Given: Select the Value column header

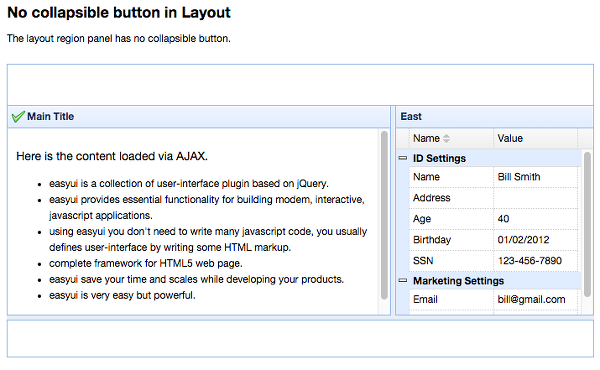Looking at the screenshot, I should [x=535, y=139].
